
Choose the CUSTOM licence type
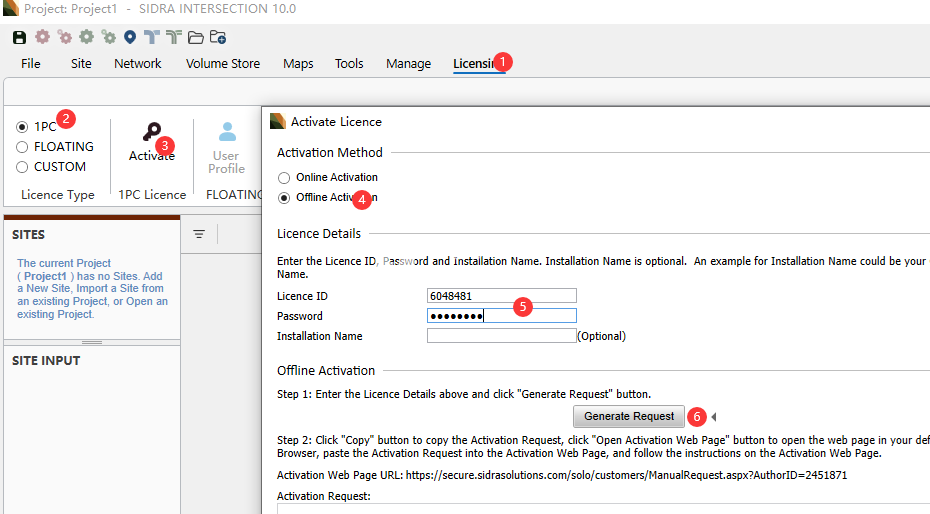click(x=22, y=167)
